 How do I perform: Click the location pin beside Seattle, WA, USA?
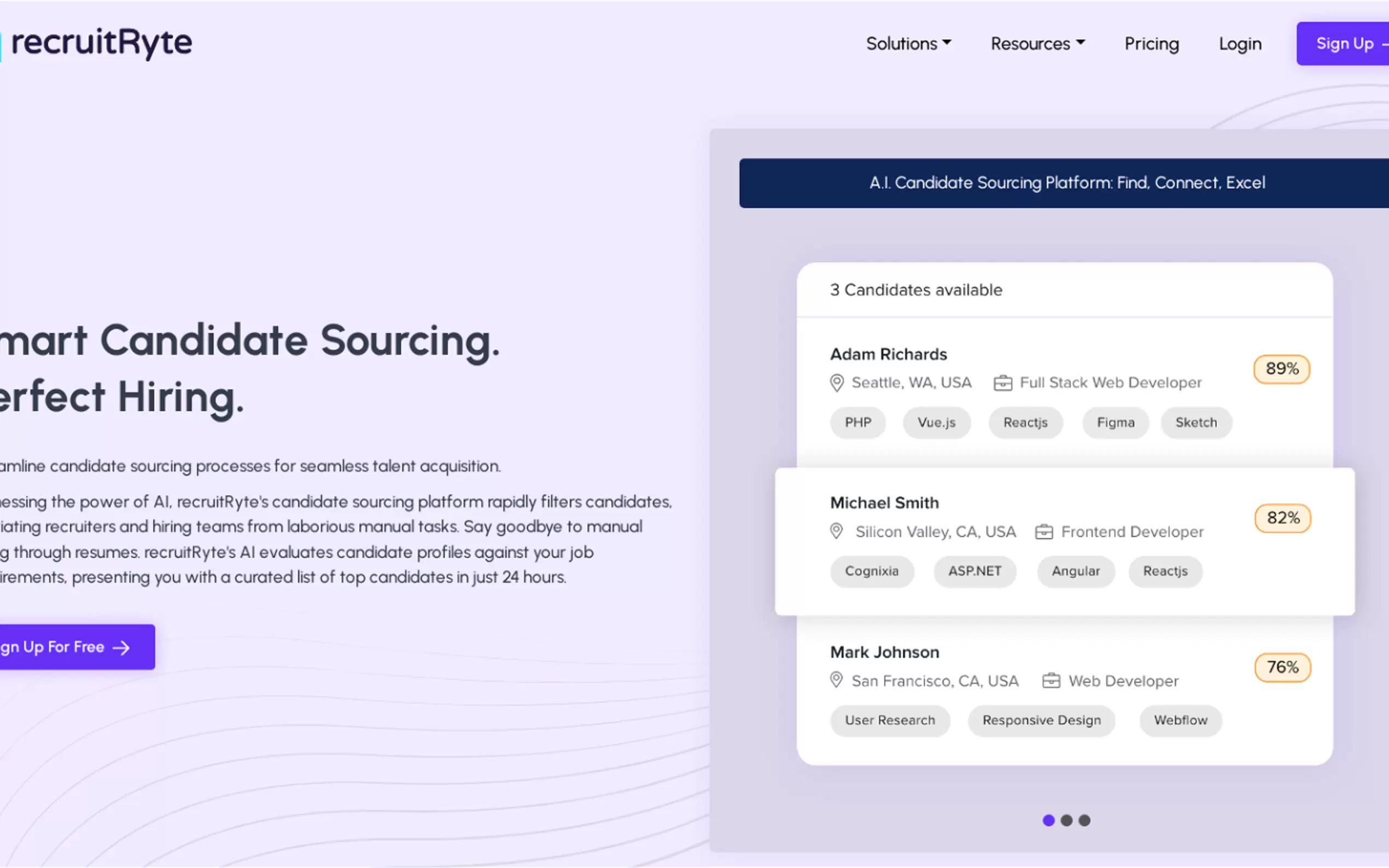(837, 383)
